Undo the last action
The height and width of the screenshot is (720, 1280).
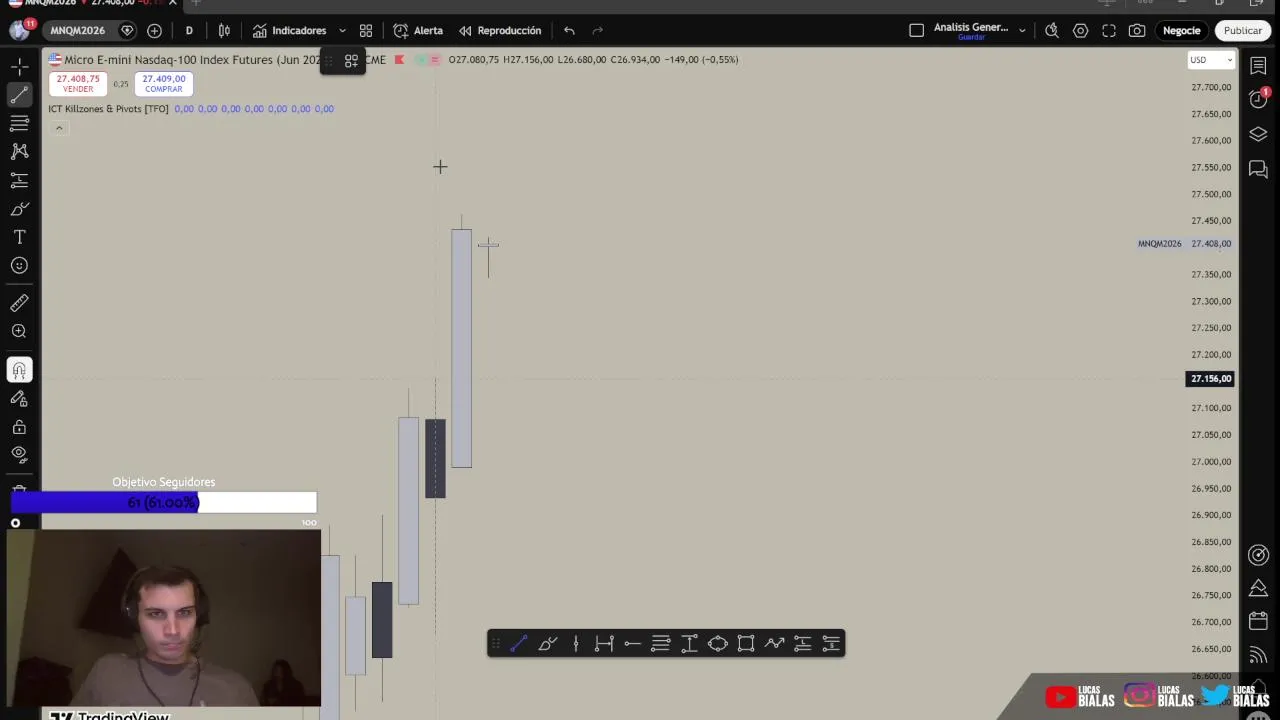pyautogui.click(x=569, y=31)
